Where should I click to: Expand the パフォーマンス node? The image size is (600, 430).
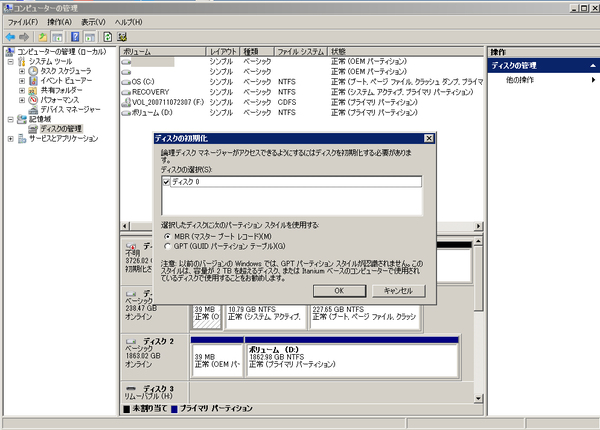click(x=22, y=100)
